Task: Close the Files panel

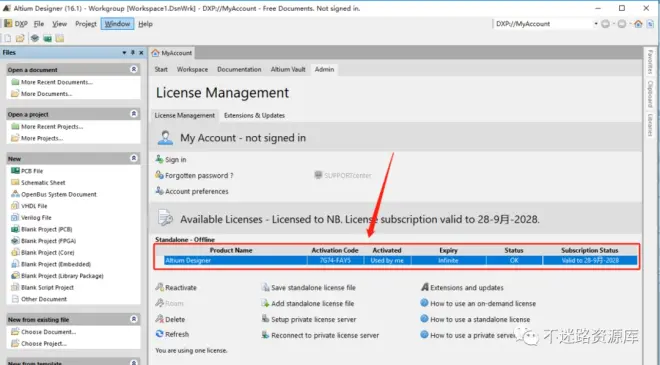Action: coord(141,53)
